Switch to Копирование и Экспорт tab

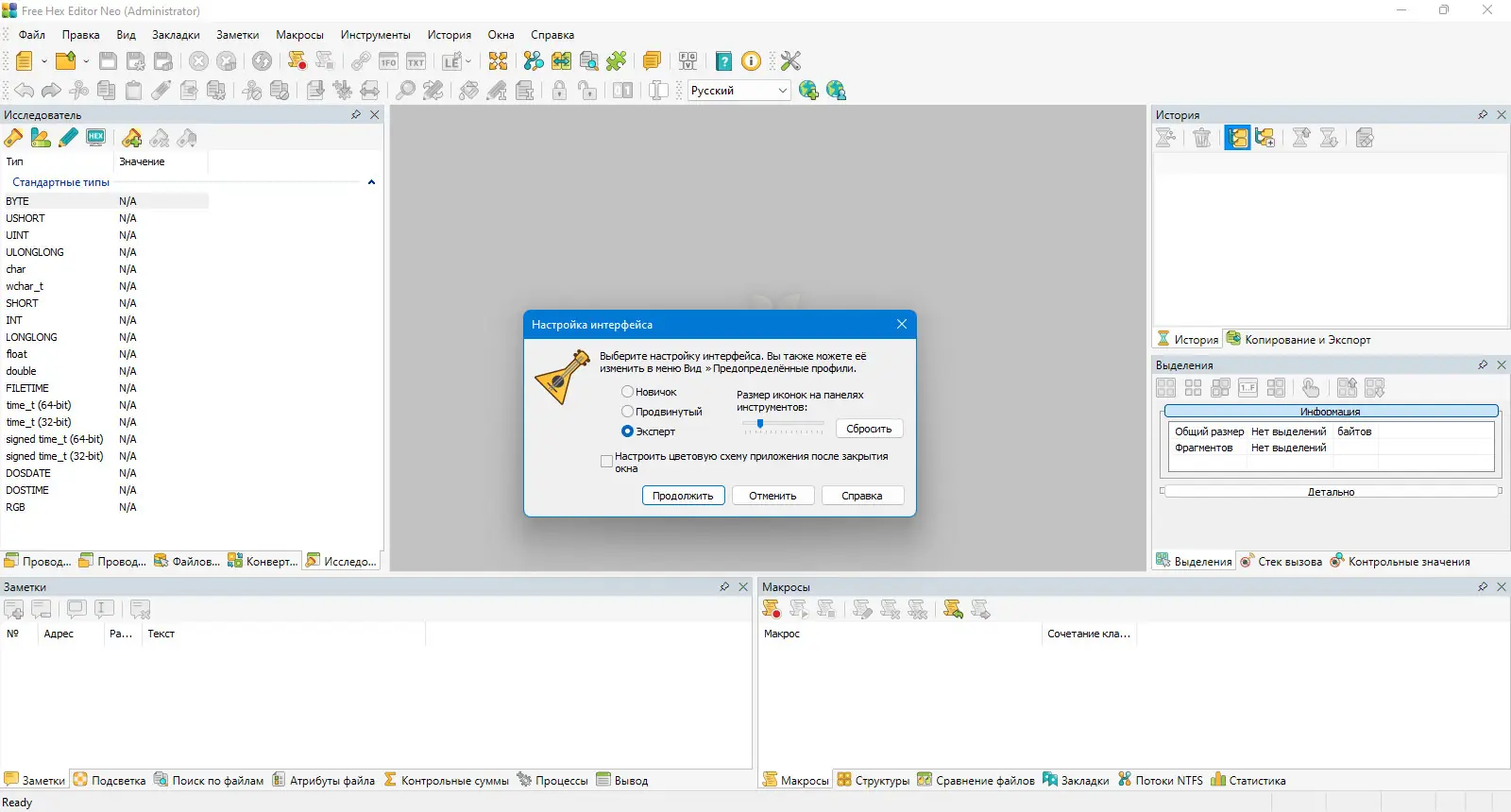1299,340
